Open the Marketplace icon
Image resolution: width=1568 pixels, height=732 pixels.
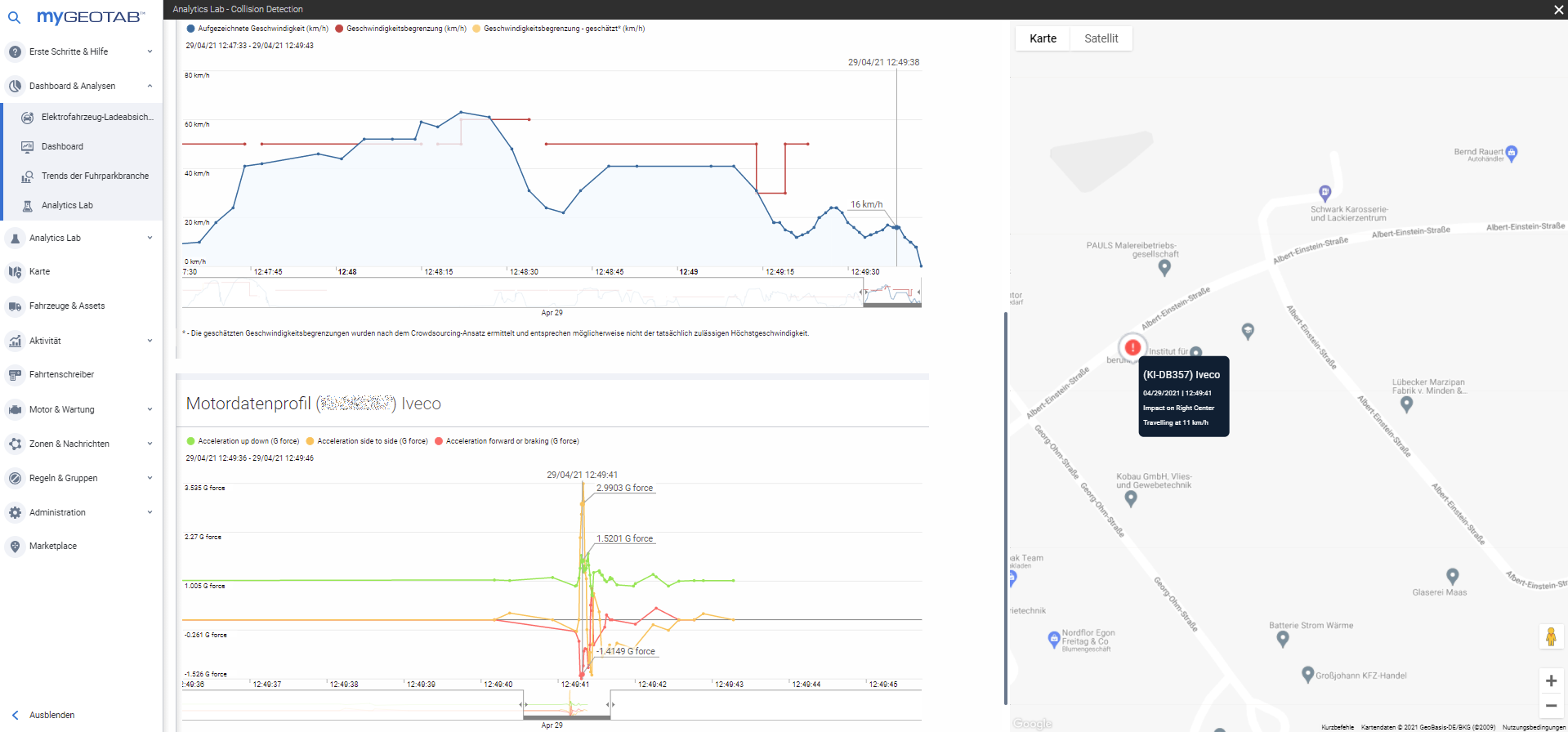(x=15, y=547)
